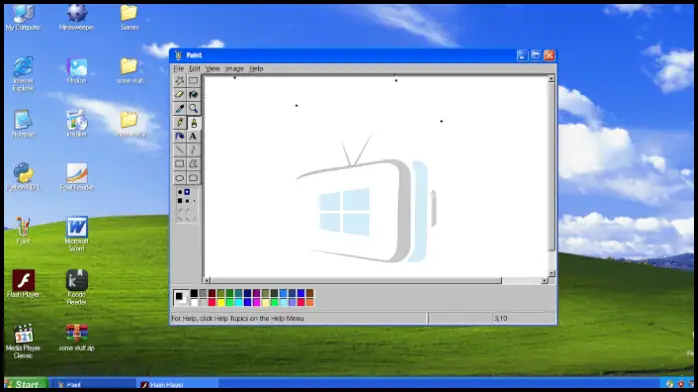Click the Paint window title bar icon
This screenshot has width=698, height=392.
click(x=179, y=55)
